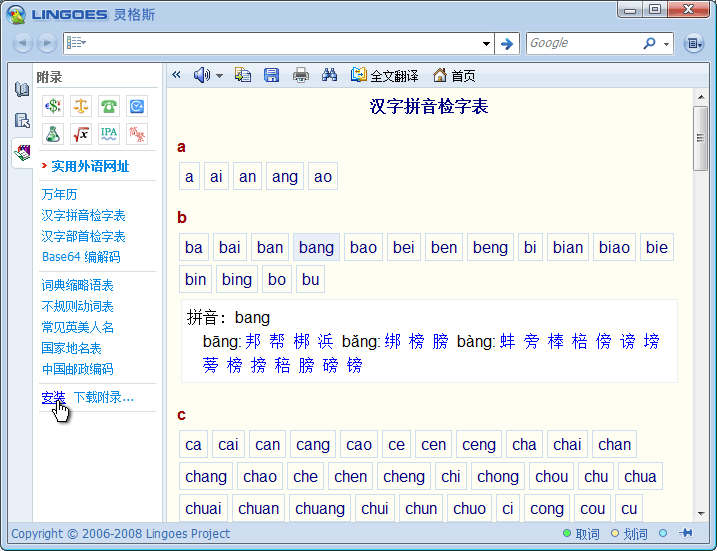Screen dimensions: 717x551
Task: Open the main menu button at top right
Action: pyautogui.click(x=693, y=43)
